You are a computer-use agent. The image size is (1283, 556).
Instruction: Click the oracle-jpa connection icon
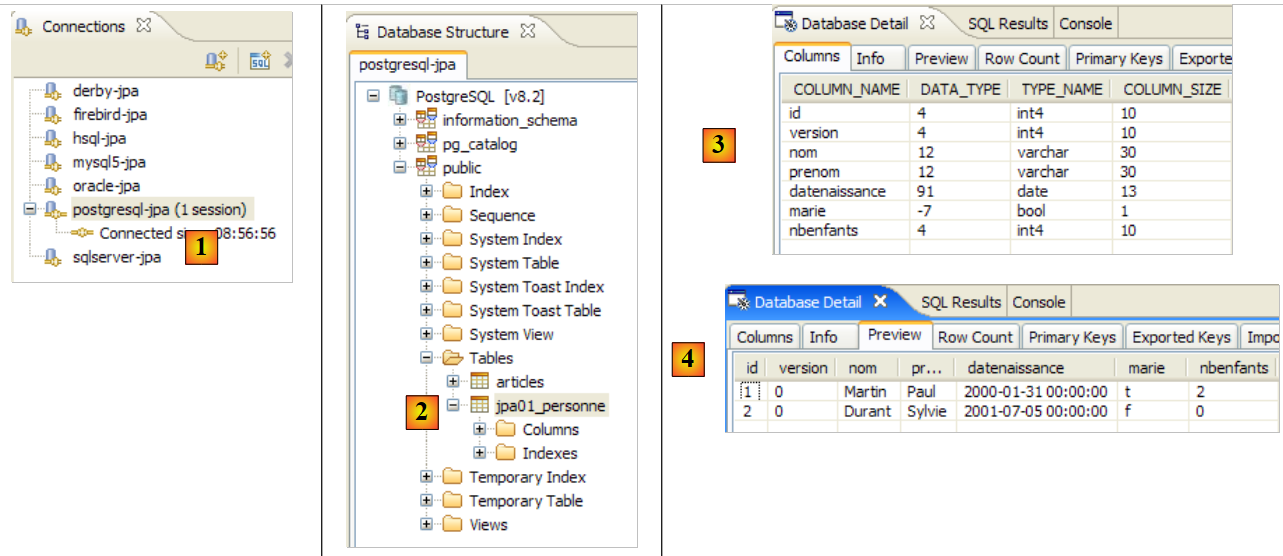(53, 186)
